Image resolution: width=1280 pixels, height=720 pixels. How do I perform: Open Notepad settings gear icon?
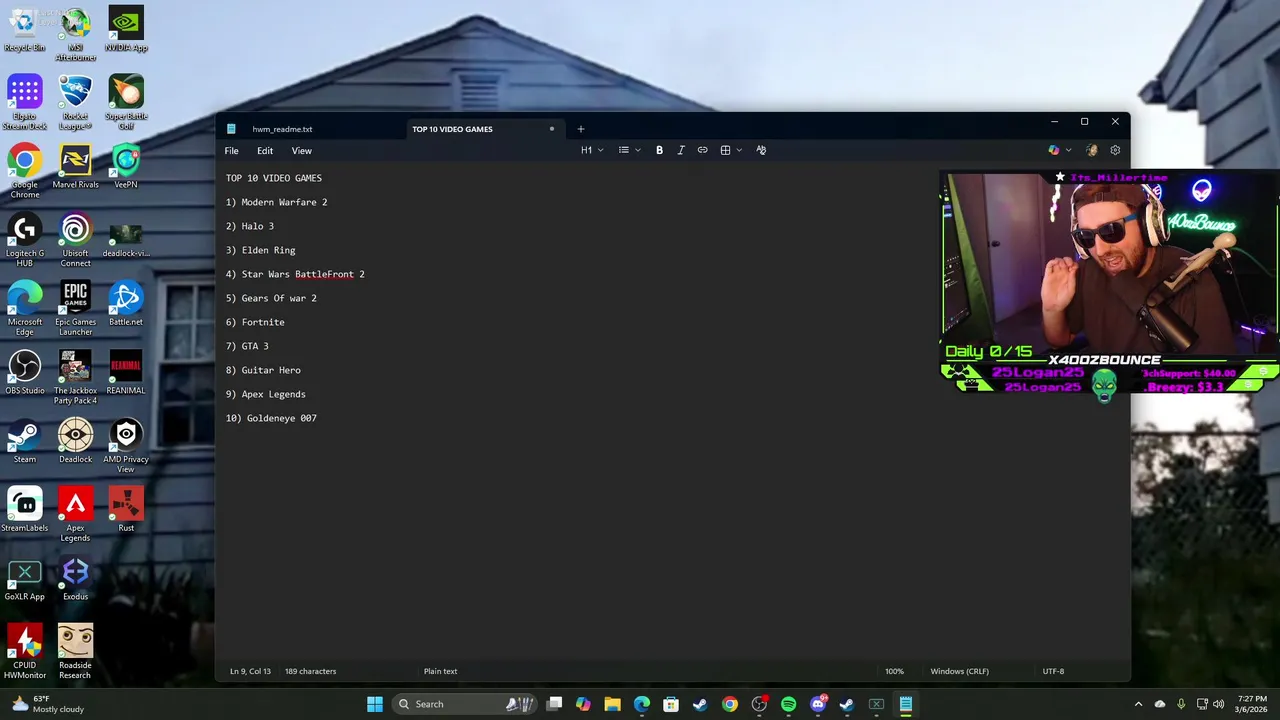tap(1115, 150)
